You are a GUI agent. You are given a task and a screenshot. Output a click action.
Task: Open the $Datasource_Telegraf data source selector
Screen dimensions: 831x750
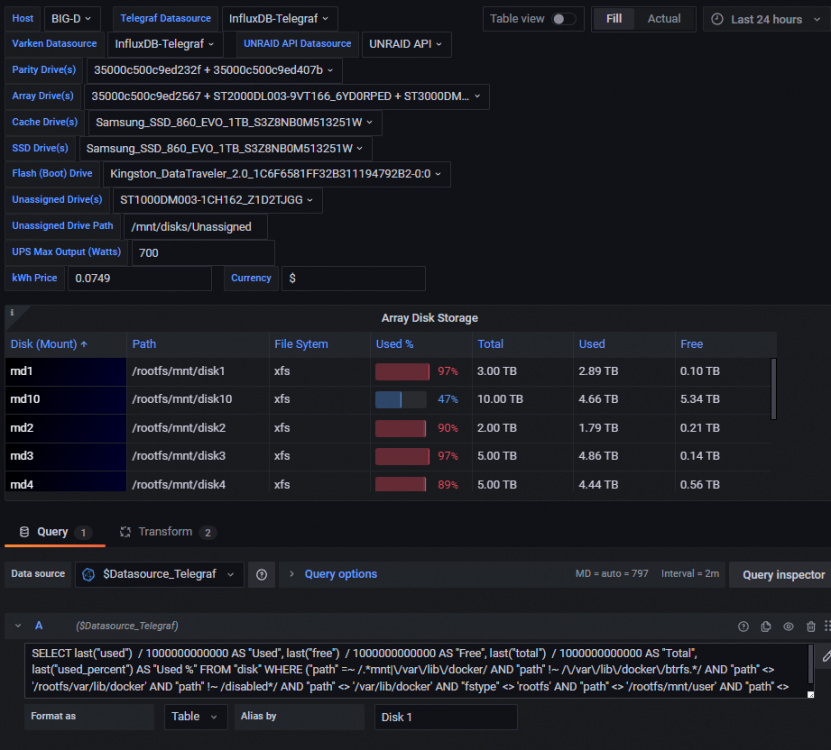point(159,575)
